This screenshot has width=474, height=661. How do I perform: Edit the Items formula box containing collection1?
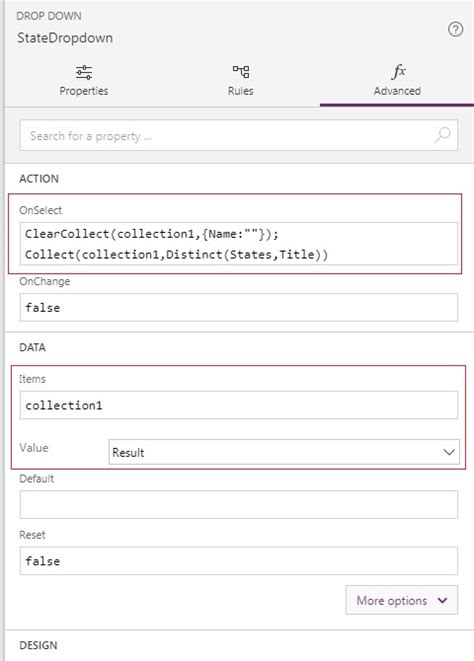coord(239,405)
